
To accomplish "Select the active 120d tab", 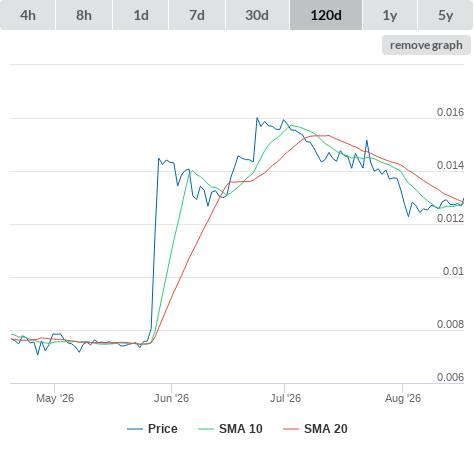I will [326, 15].
